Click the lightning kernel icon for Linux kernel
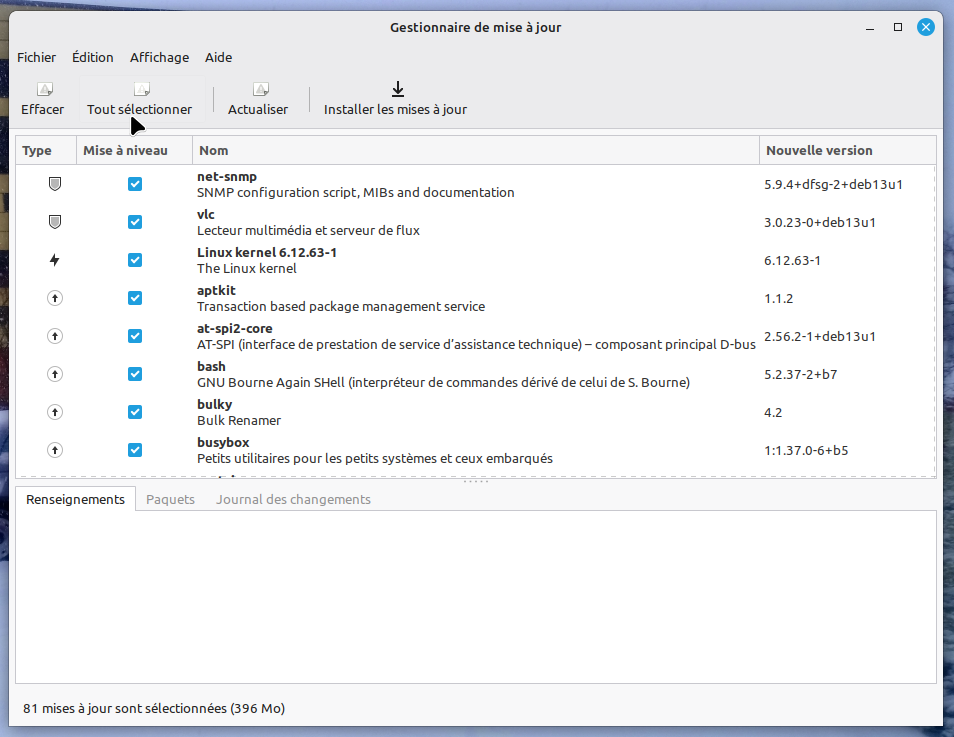 click(55, 260)
